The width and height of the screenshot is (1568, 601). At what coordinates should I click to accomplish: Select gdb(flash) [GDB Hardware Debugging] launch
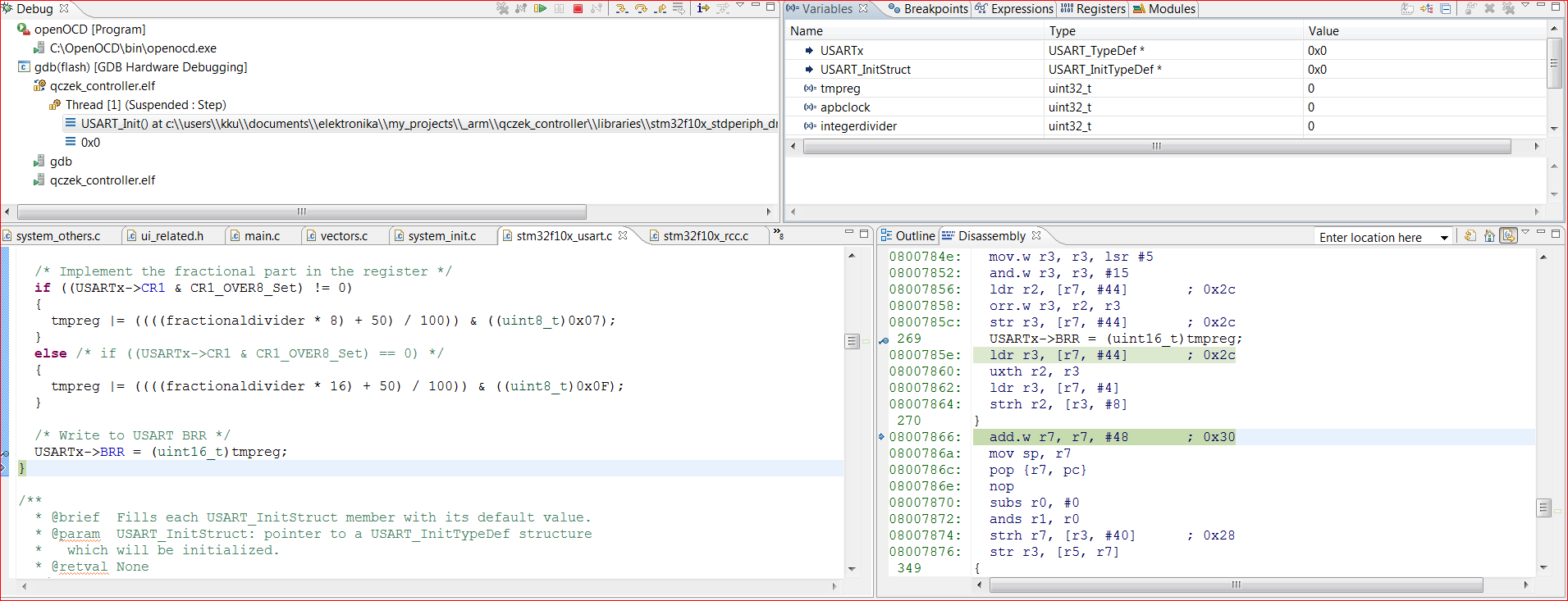point(140,67)
